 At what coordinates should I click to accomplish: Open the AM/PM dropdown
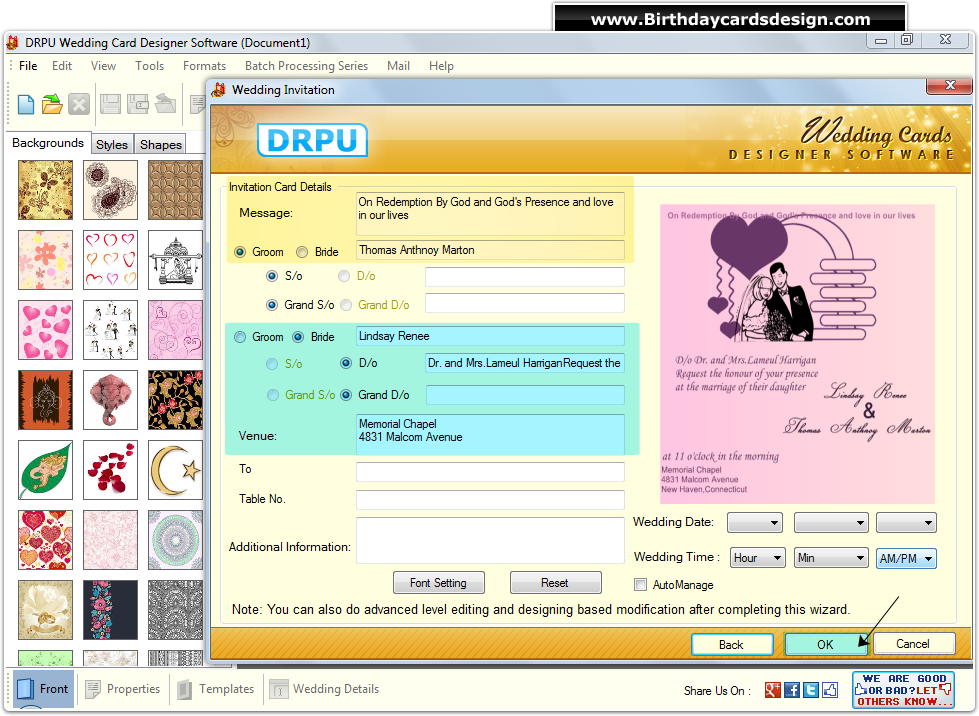tap(907, 558)
